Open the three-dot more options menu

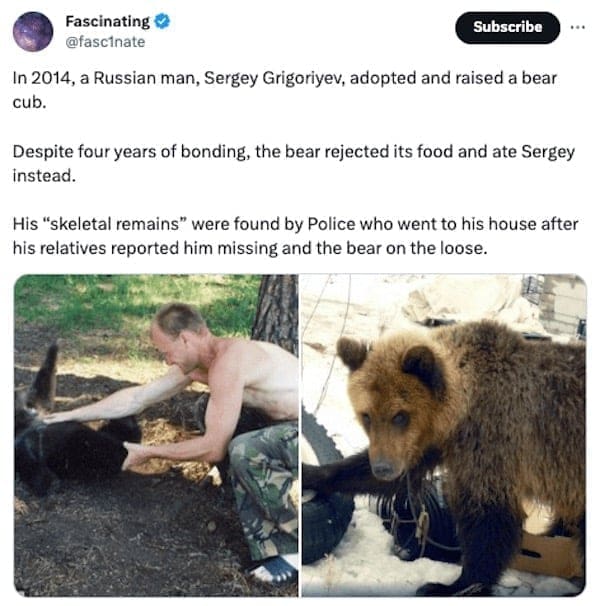coord(578,27)
